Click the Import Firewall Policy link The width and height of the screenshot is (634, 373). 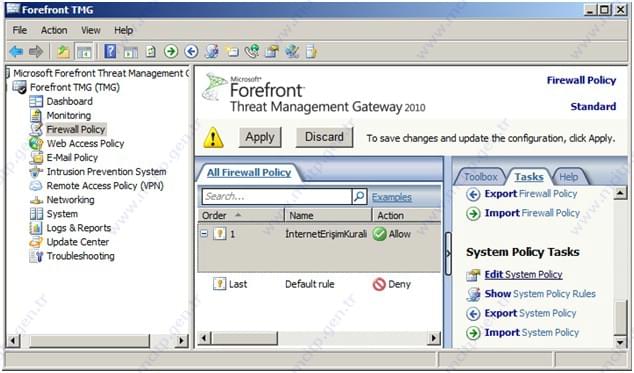(x=532, y=213)
